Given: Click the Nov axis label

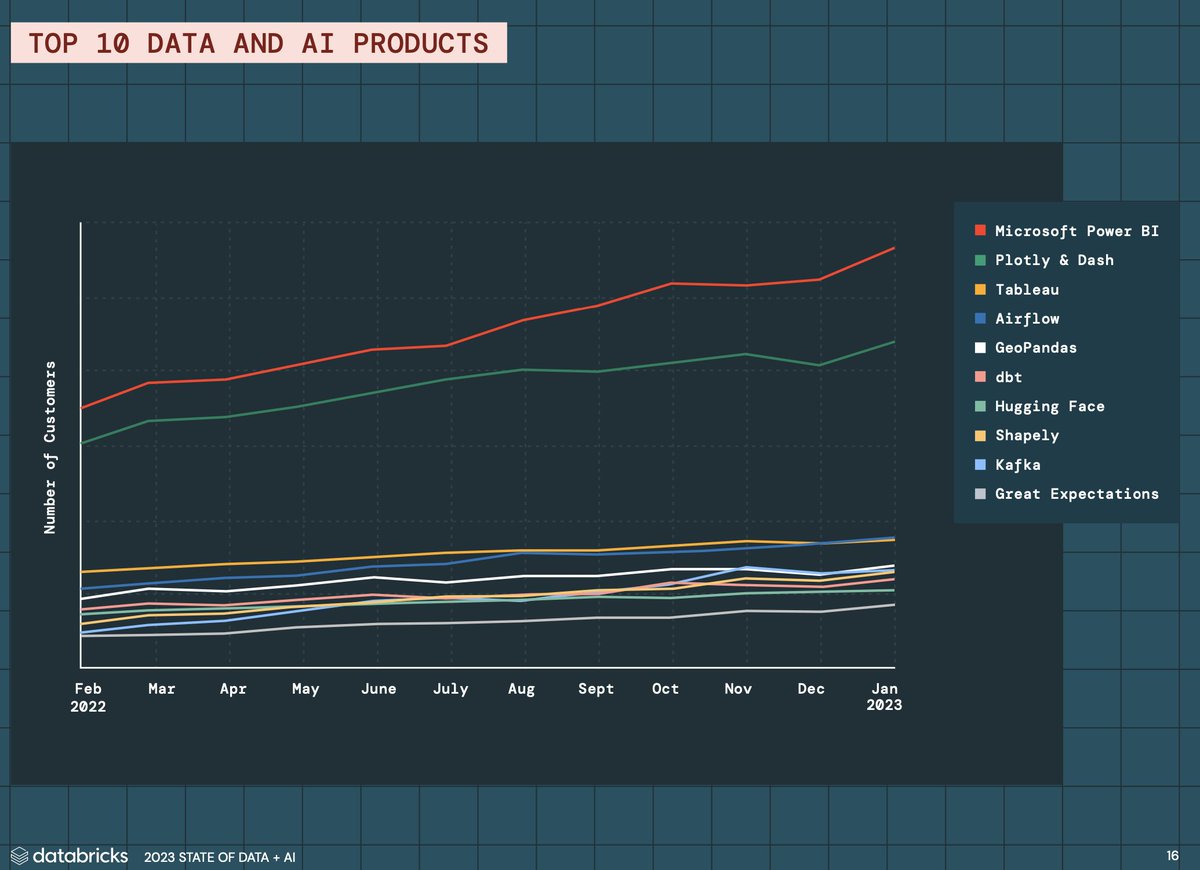Looking at the screenshot, I should [x=738, y=689].
